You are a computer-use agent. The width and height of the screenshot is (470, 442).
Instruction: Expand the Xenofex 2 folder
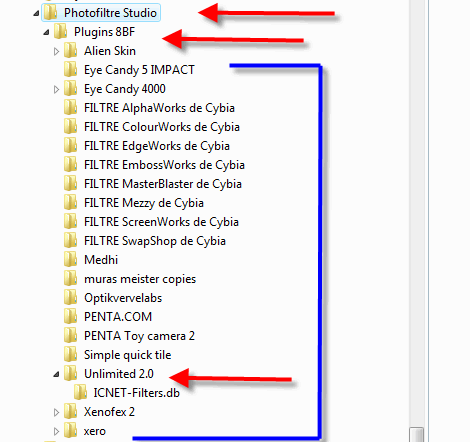56,412
